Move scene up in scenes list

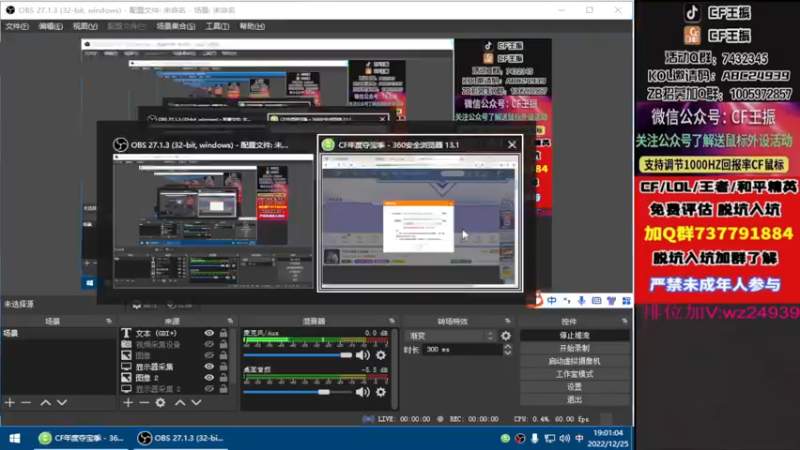tap(45, 403)
